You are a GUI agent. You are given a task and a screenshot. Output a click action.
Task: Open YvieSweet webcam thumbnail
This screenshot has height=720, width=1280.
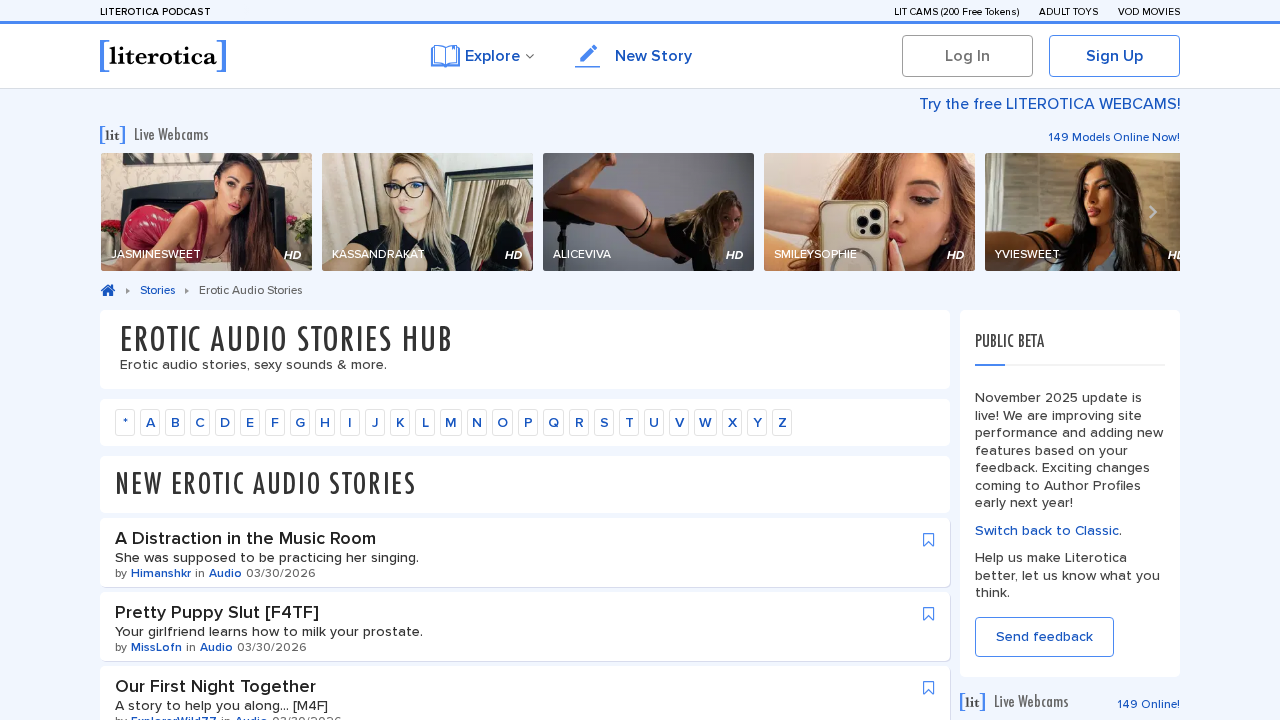[x=1082, y=212]
